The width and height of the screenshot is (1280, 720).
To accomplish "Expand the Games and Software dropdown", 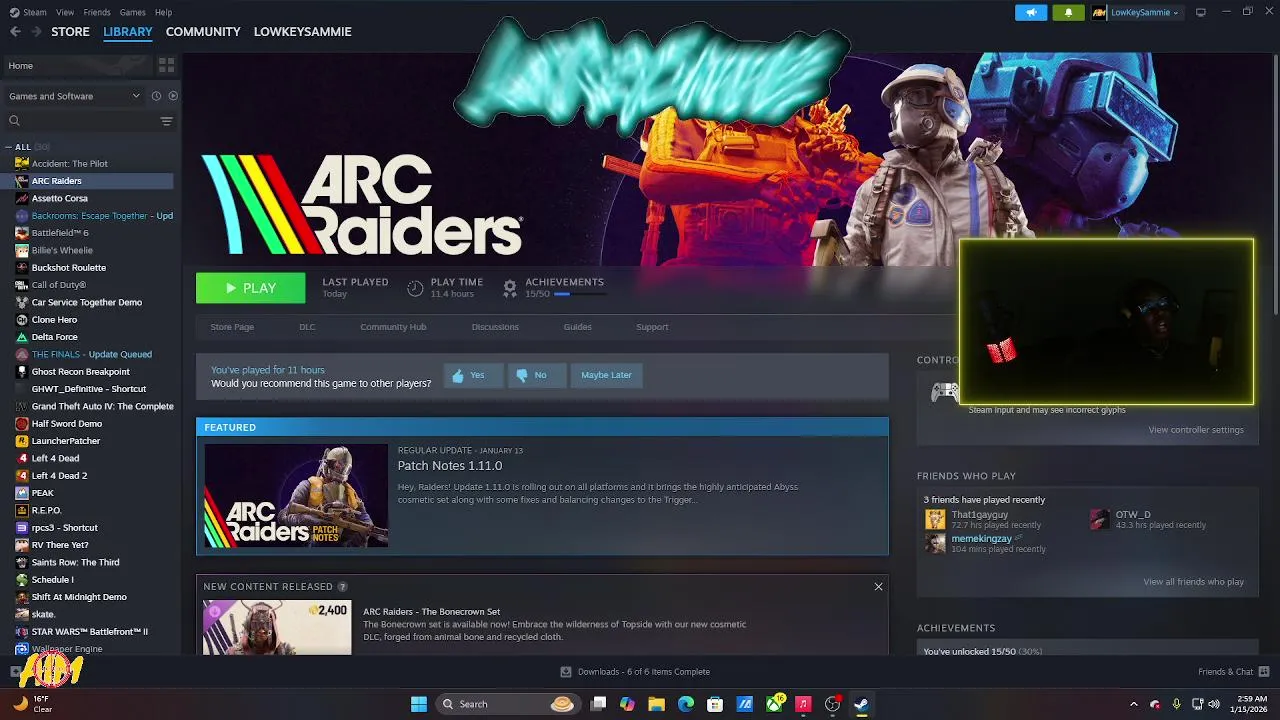I will [74, 96].
